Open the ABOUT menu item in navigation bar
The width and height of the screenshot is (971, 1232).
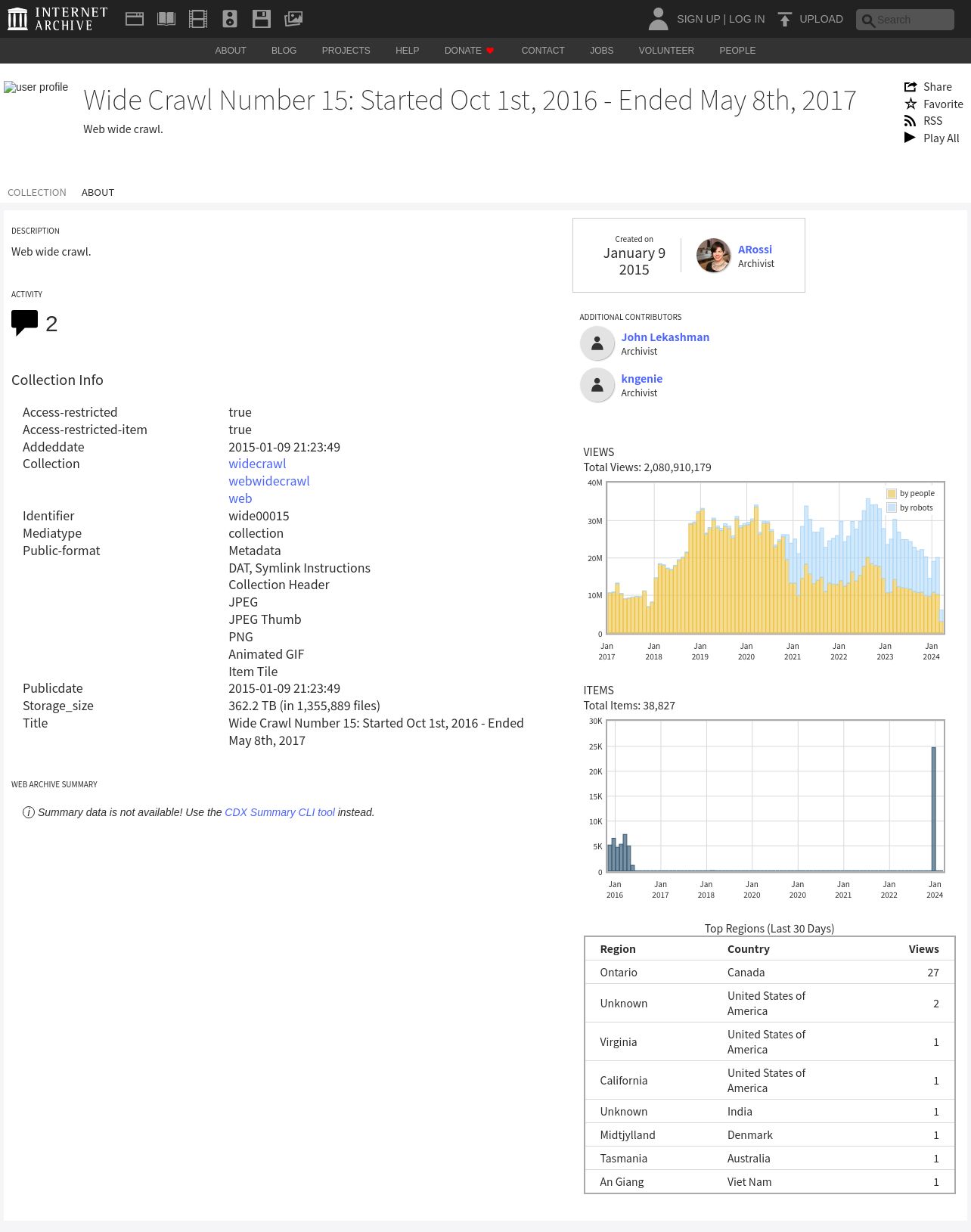(231, 51)
